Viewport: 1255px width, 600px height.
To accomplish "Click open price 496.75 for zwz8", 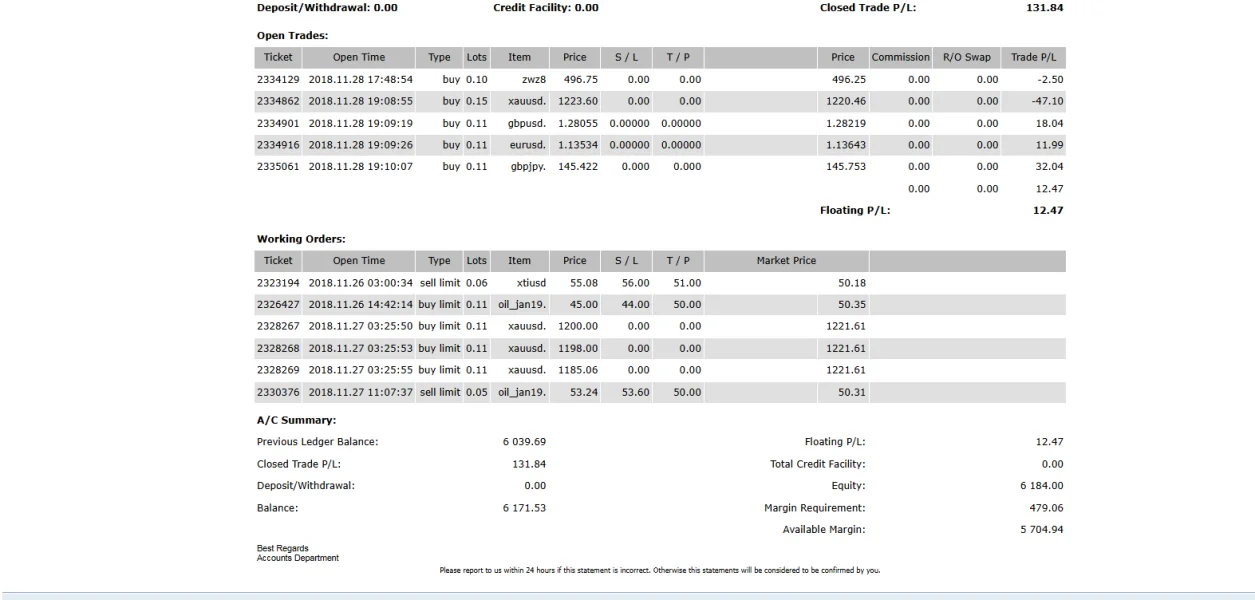I will click(581, 79).
